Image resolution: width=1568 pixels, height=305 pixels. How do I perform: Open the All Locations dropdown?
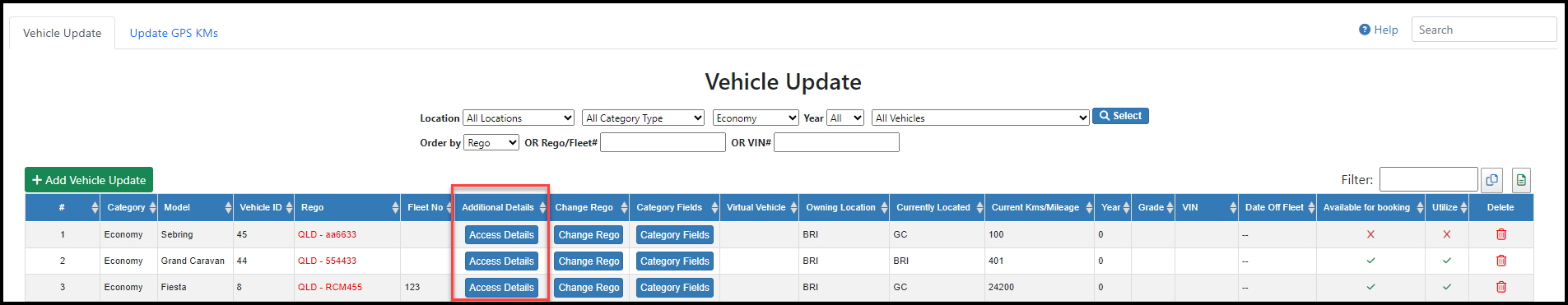(x=519, y=118)
